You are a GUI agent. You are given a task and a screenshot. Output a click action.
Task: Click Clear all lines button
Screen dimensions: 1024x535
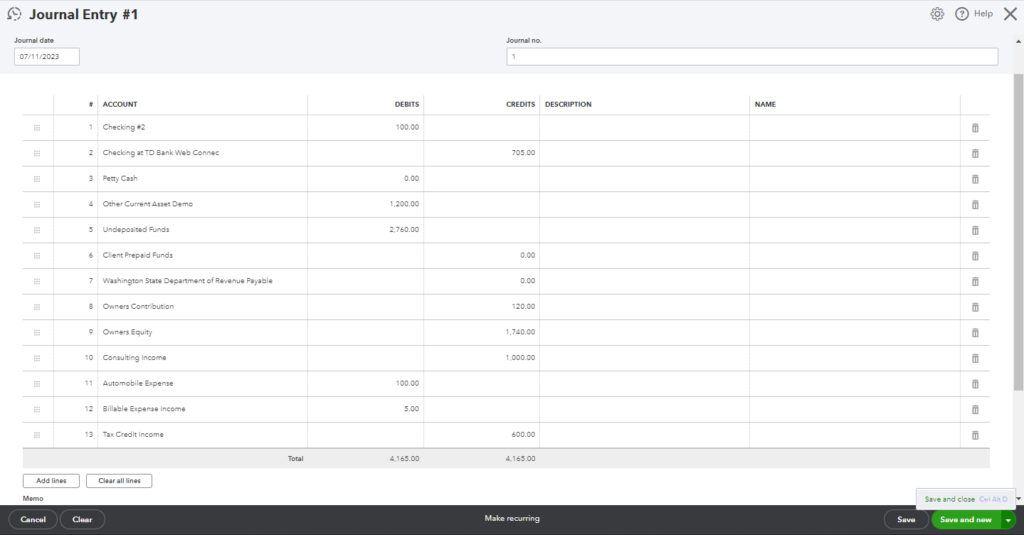click(x=119, y=481)
